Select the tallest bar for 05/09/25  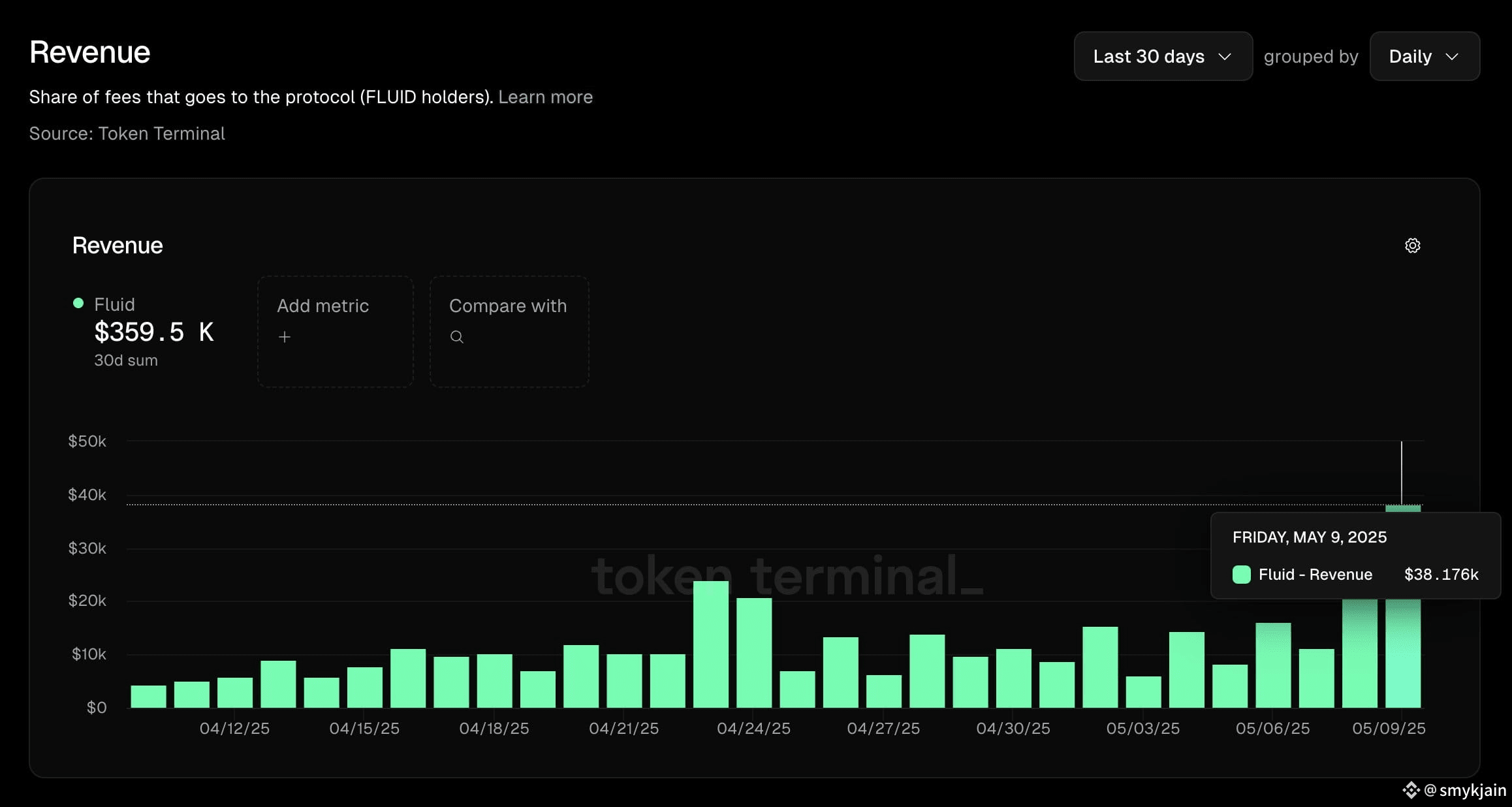1403,606
